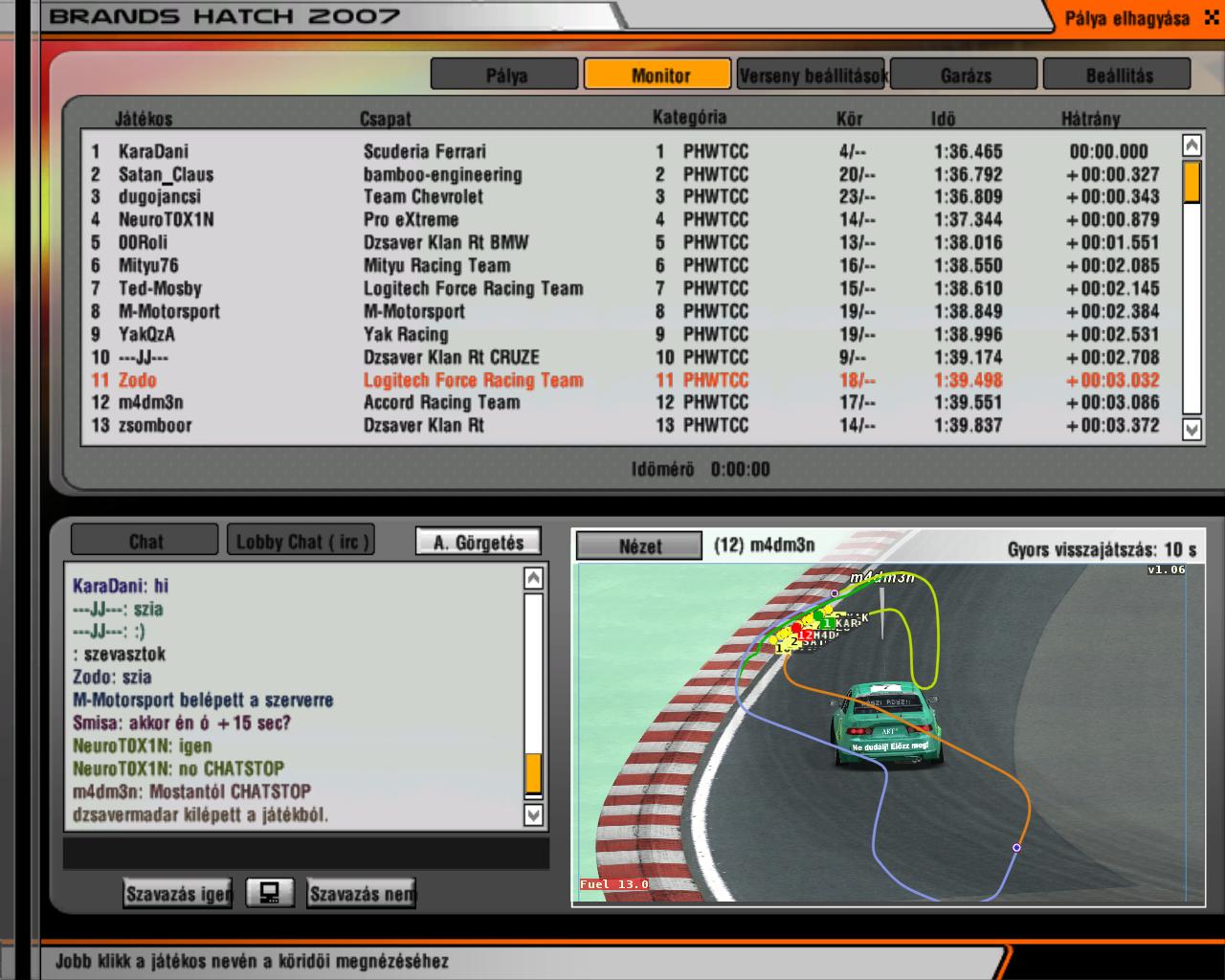Viewport: 1225px width, 980px height.
Task: Select highlighted player Zodo in the standings
Action: [137, 380]
